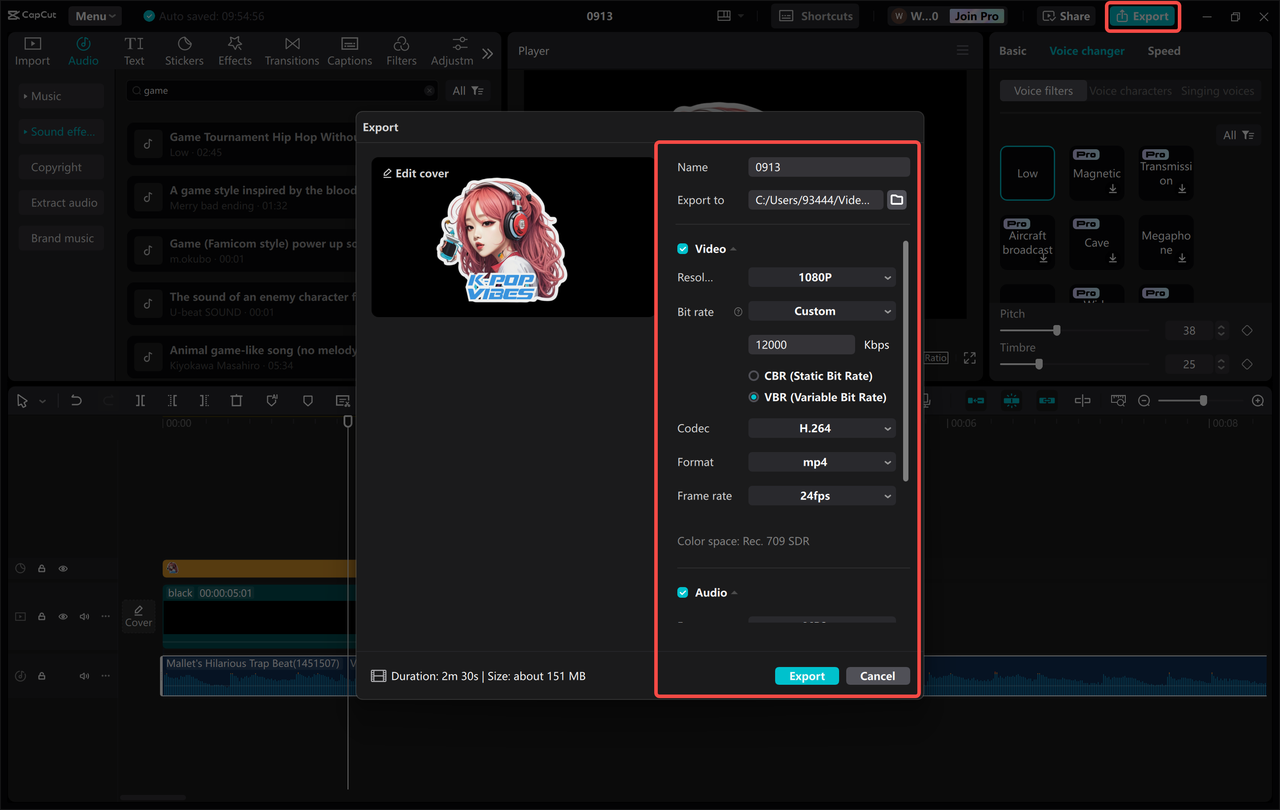
Task: Open the Menu in the top-left corner
Action: pyautogui.click(x=94, y=15)
